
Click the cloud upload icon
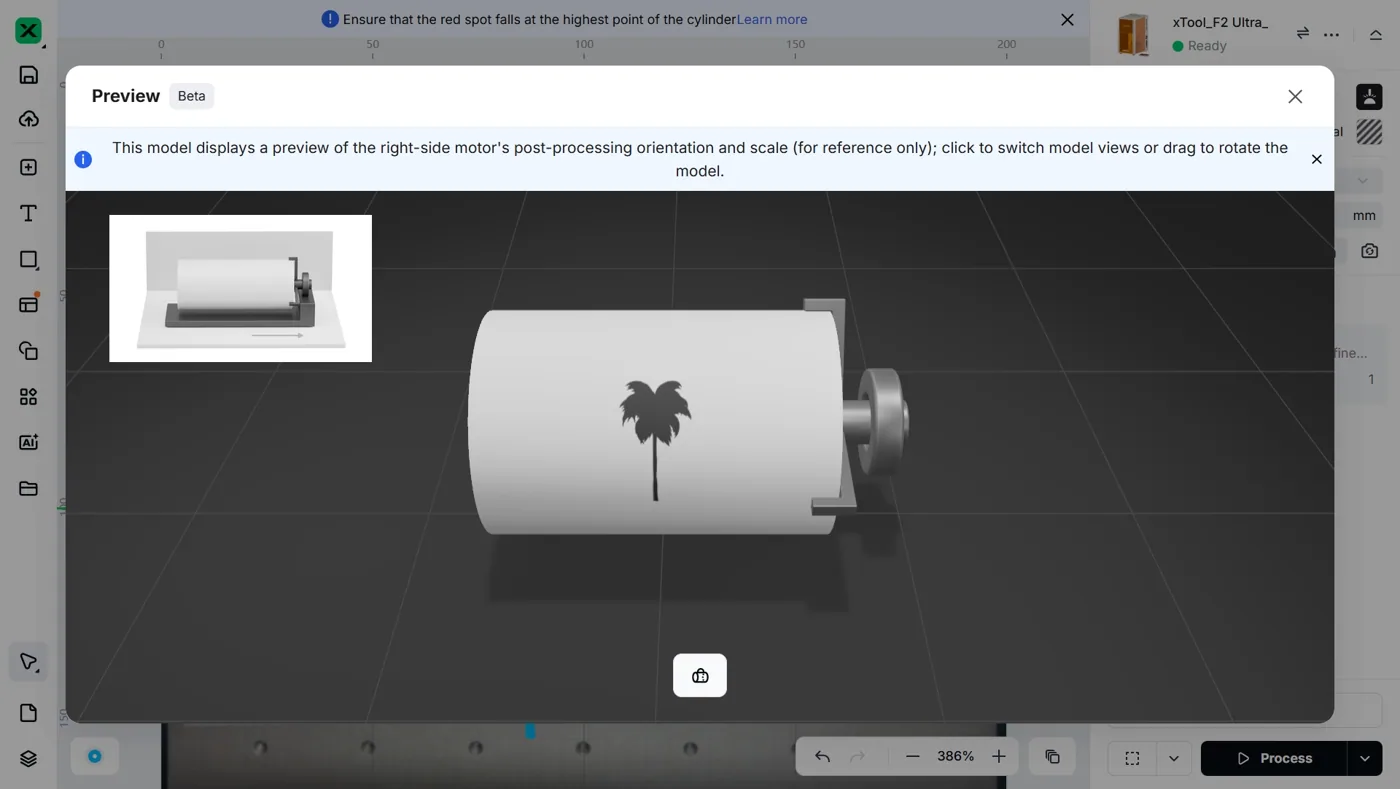coord(29,119)
